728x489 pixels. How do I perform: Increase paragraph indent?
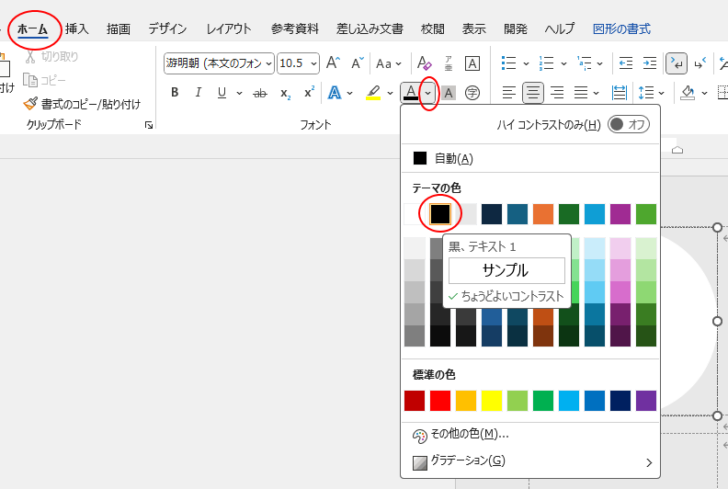click(650, 63)
